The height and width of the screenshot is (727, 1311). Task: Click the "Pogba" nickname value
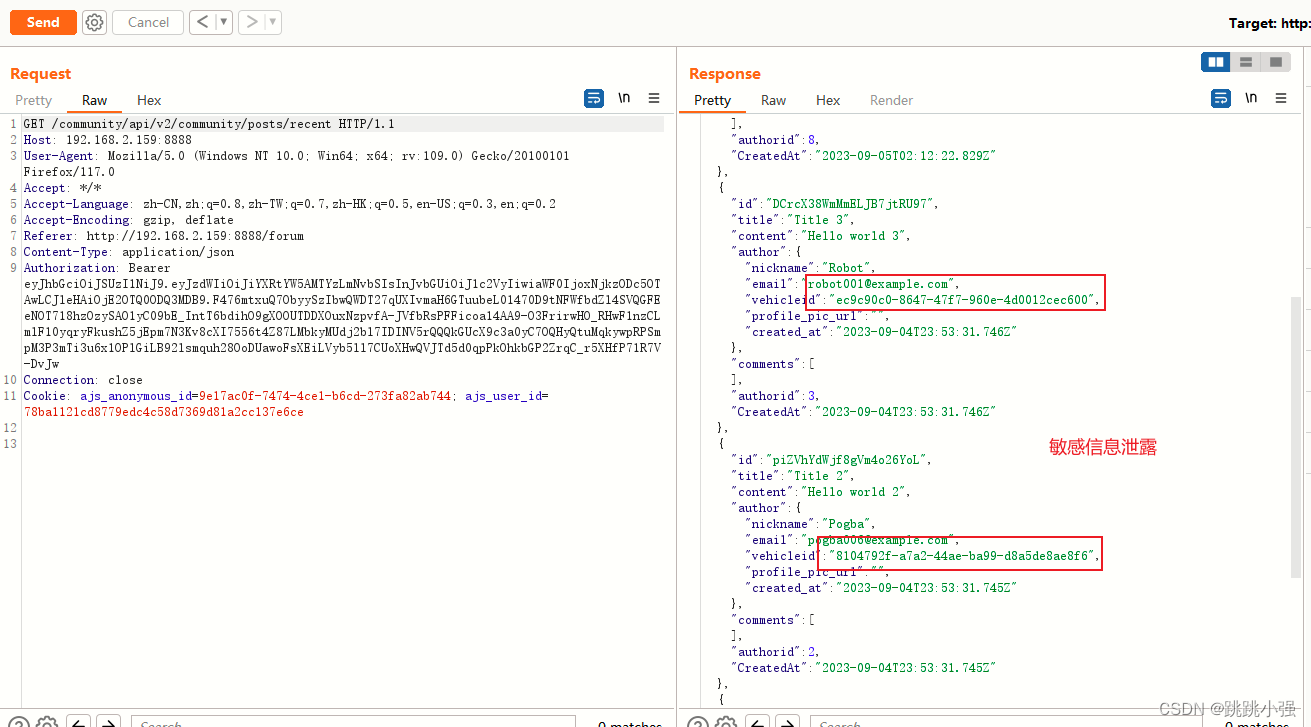pyautogui.click(x=848, y=524)
